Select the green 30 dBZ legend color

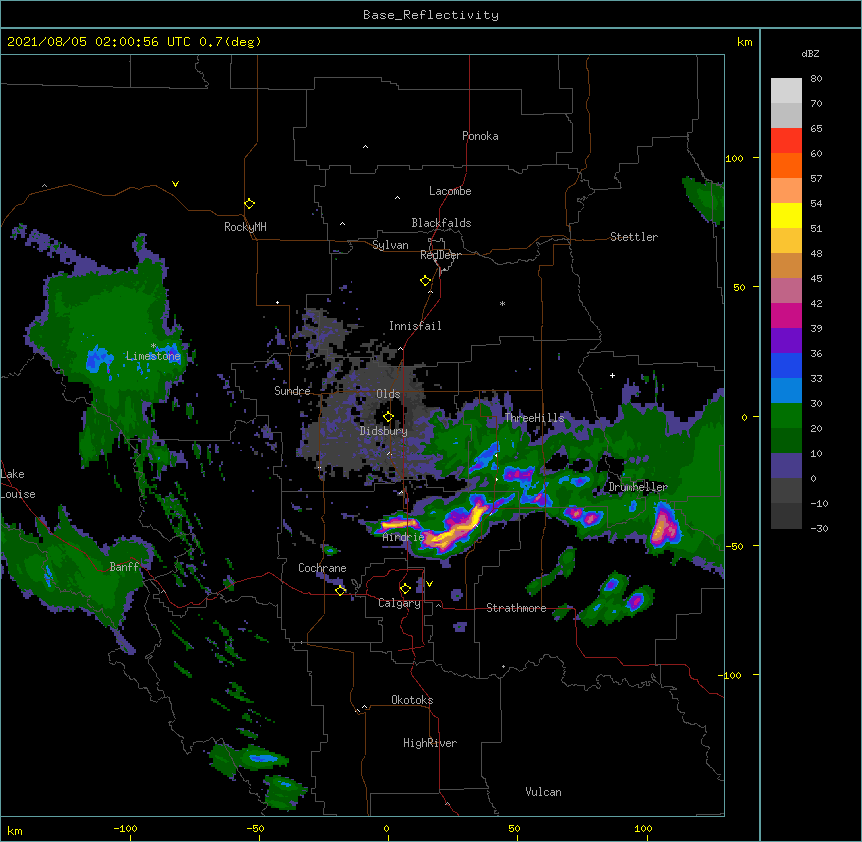(786, 416)
